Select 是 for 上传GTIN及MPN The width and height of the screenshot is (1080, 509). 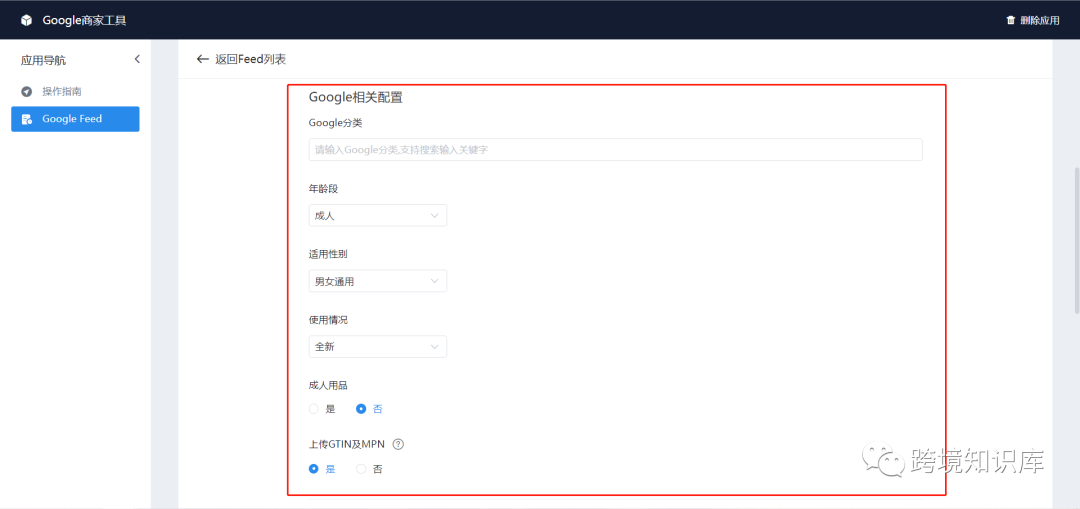point(314,469)
